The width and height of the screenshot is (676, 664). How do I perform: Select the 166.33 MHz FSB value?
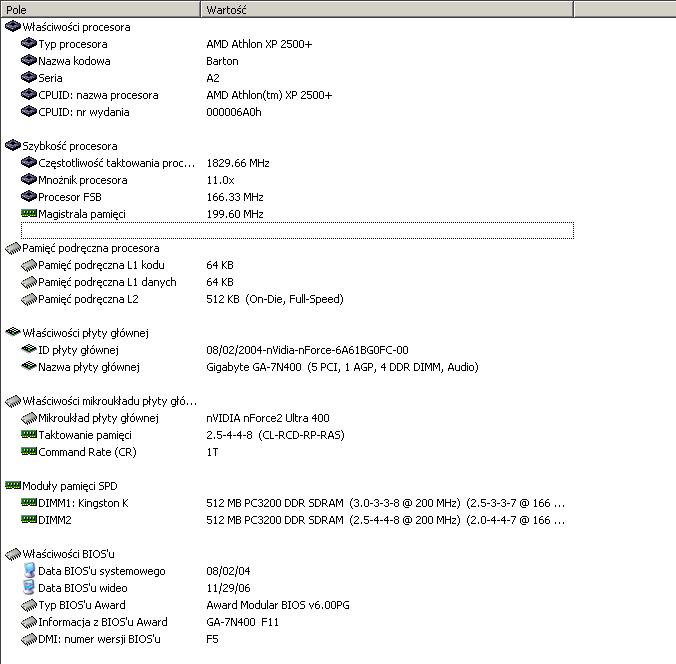pyautogui.click(x=235, y=197)
